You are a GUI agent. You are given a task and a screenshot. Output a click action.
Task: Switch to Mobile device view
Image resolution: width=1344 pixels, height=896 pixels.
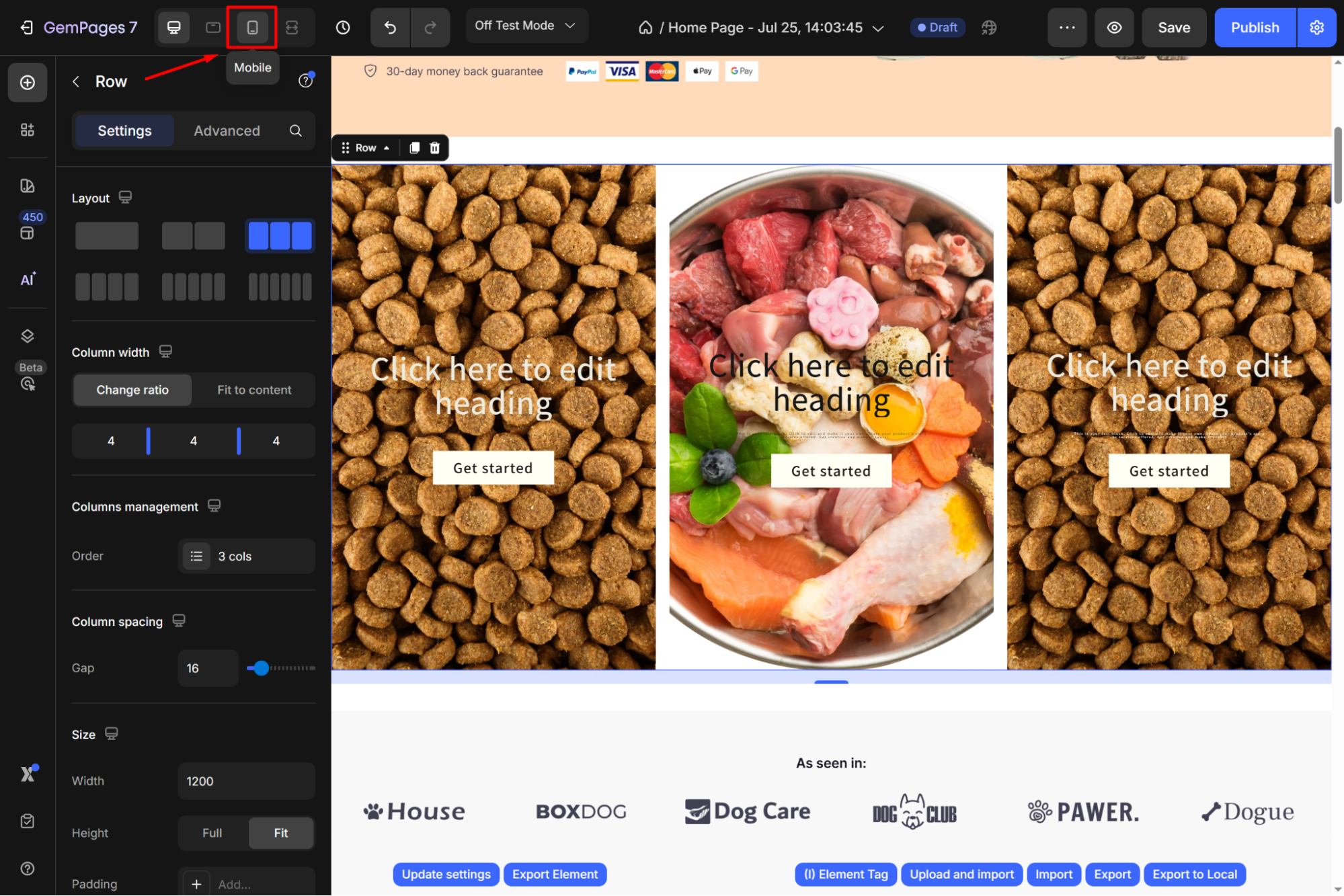252,28
